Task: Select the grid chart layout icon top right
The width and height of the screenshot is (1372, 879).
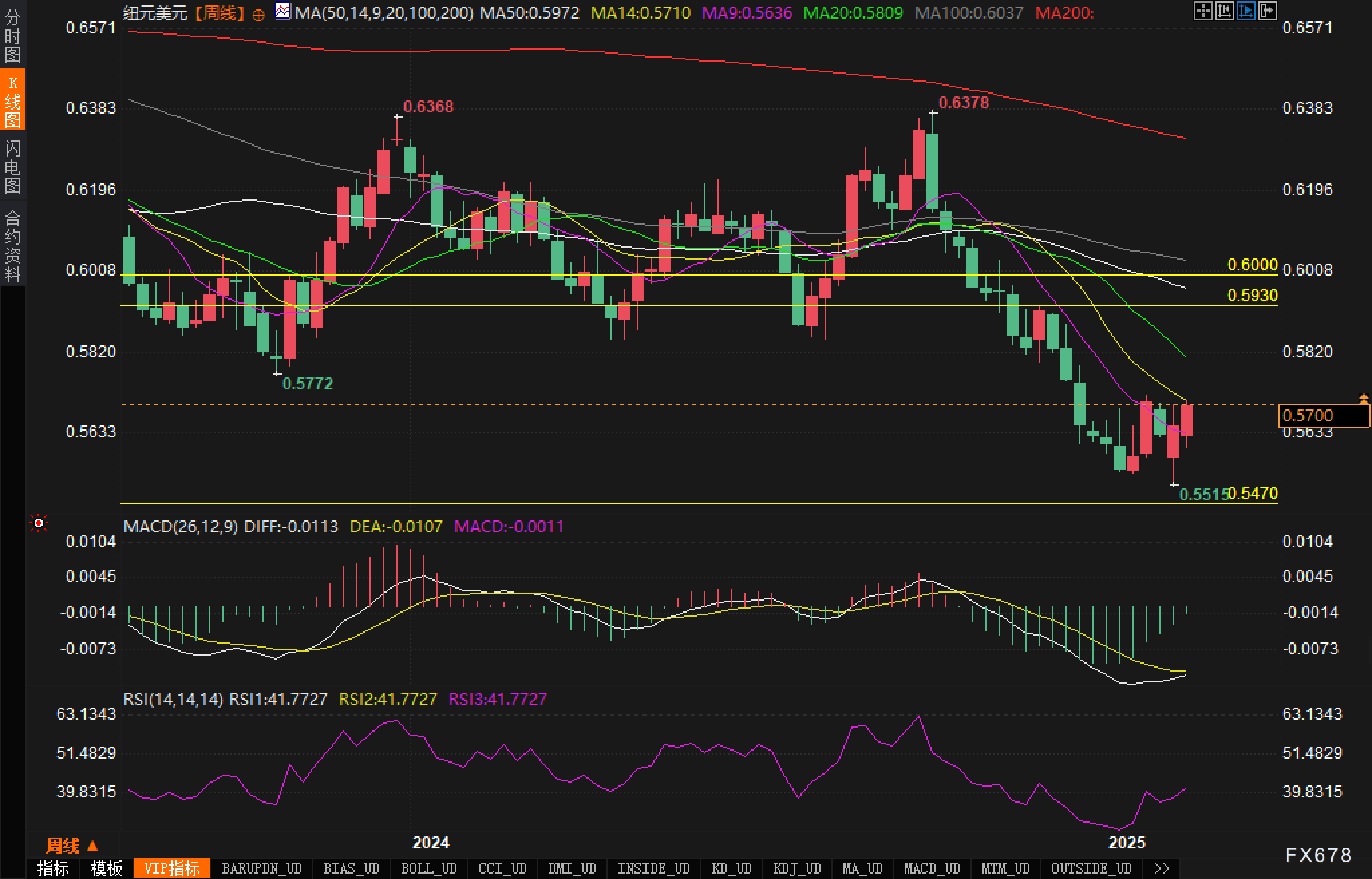Action: point(1205,11)
